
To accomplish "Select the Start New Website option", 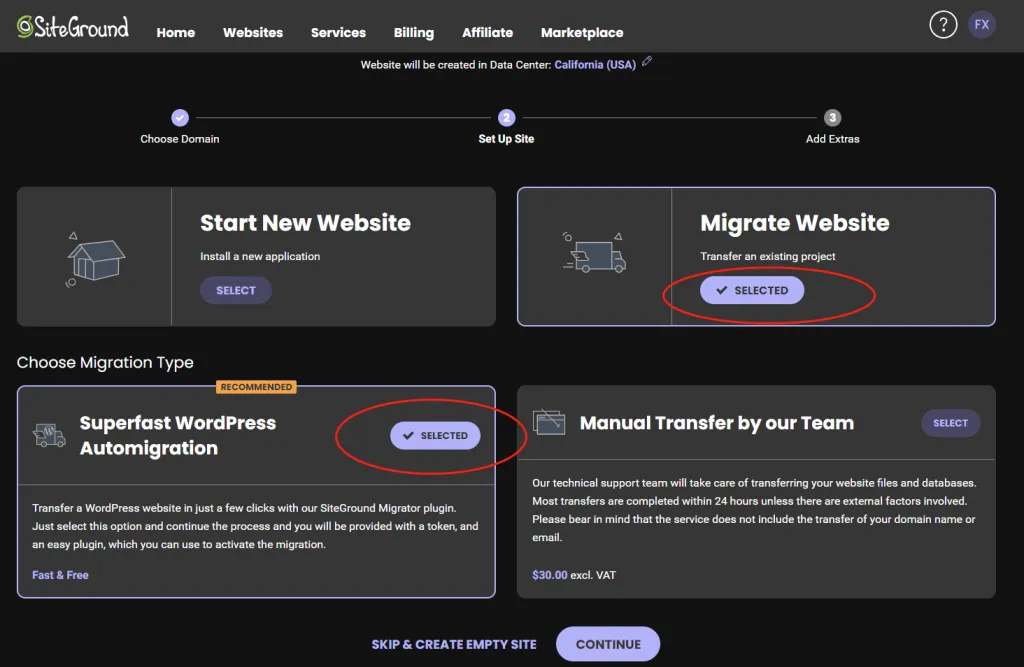I will point(236,291).
